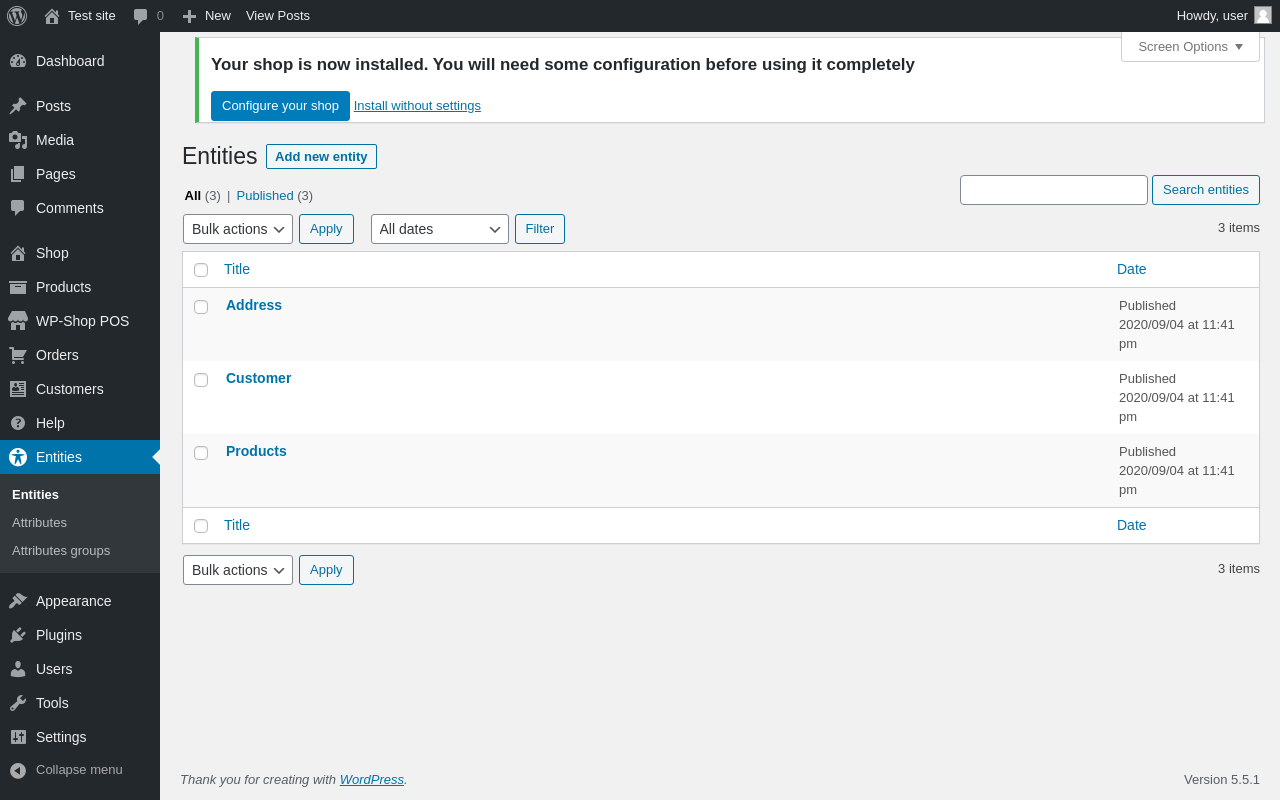This screenshot has width=1280, height=800.
Task: Open the Customer entity title link
Action: click(259, 378)
